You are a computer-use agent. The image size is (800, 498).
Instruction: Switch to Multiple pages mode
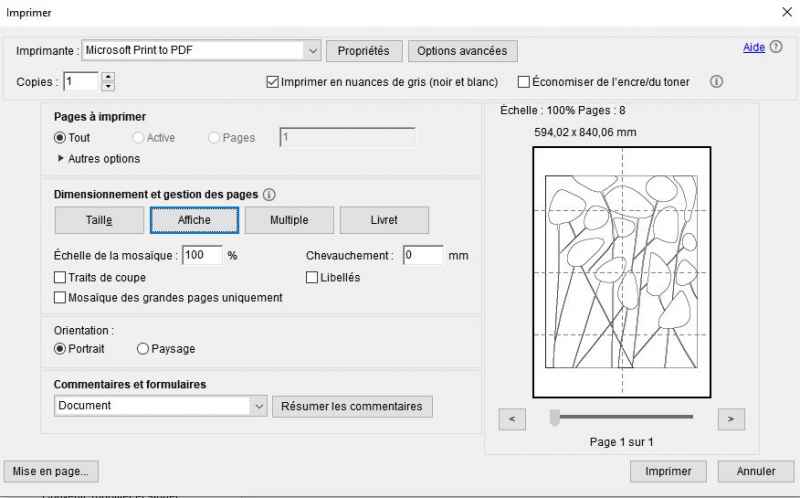[x=289, y=220]
